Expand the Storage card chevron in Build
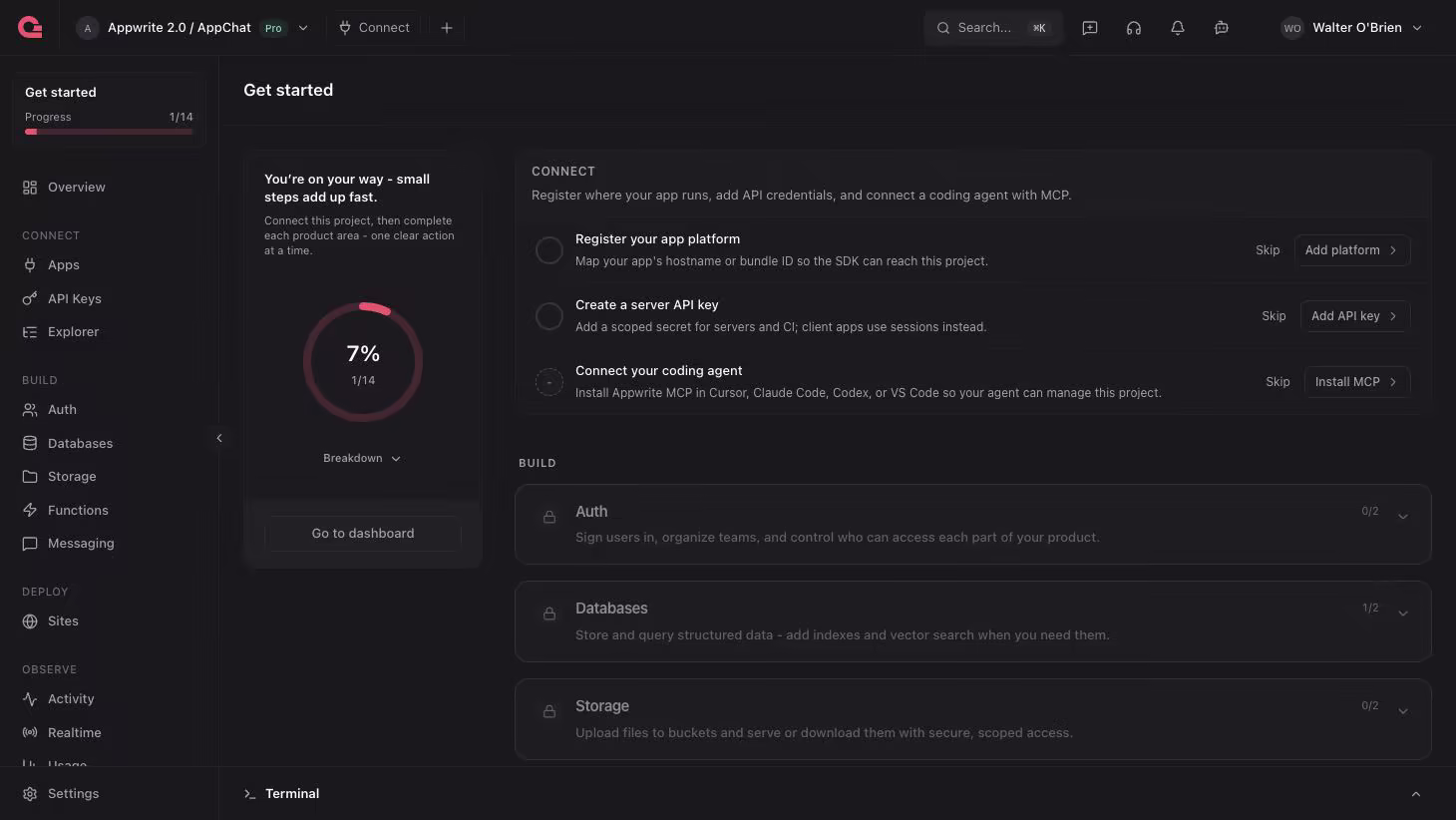The image size is (1456, 820). tap(1403, 711)
